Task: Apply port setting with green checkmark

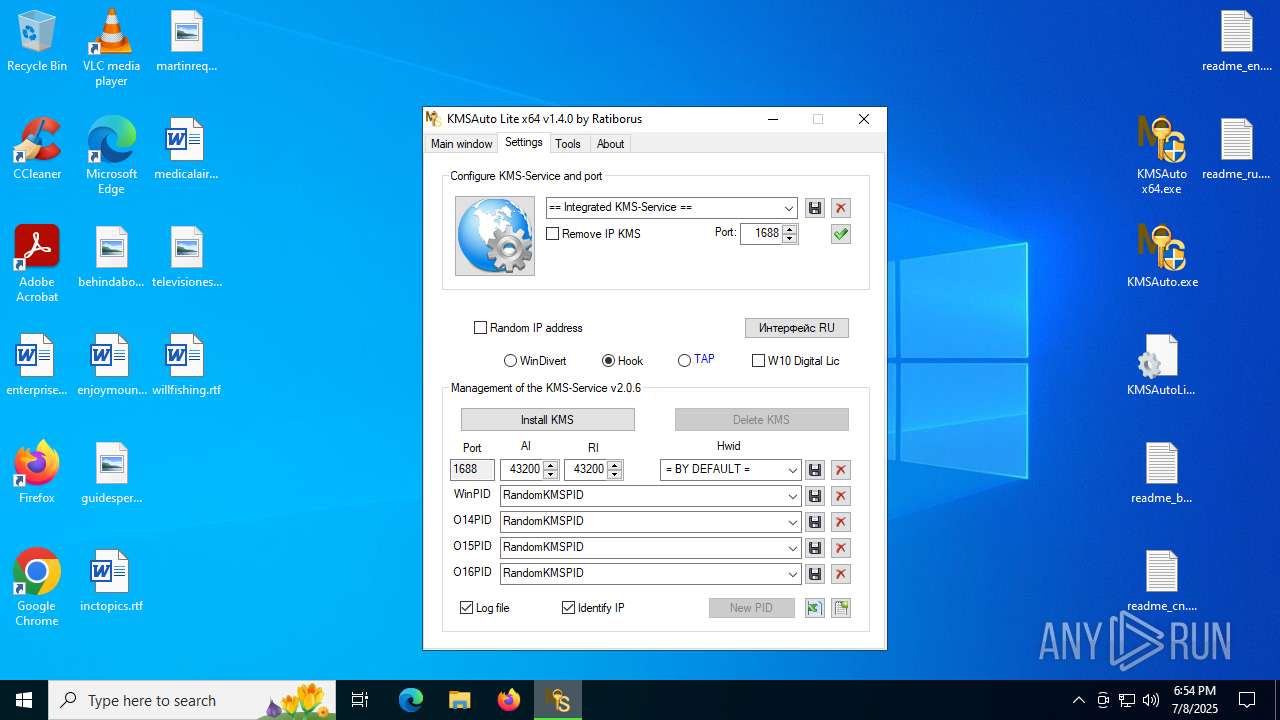Action: pos(841,234)
